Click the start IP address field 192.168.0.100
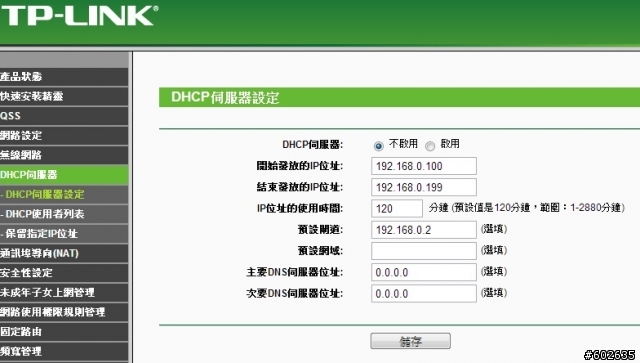The width and height of the screenshot is (640, 363). (x=424, y=166)
